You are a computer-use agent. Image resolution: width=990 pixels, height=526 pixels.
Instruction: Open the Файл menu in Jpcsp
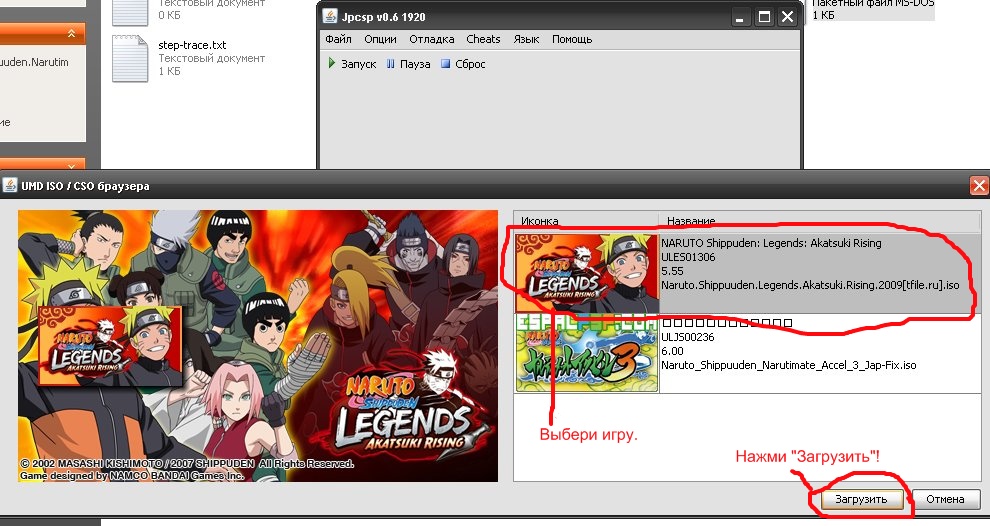coord(338,39)
